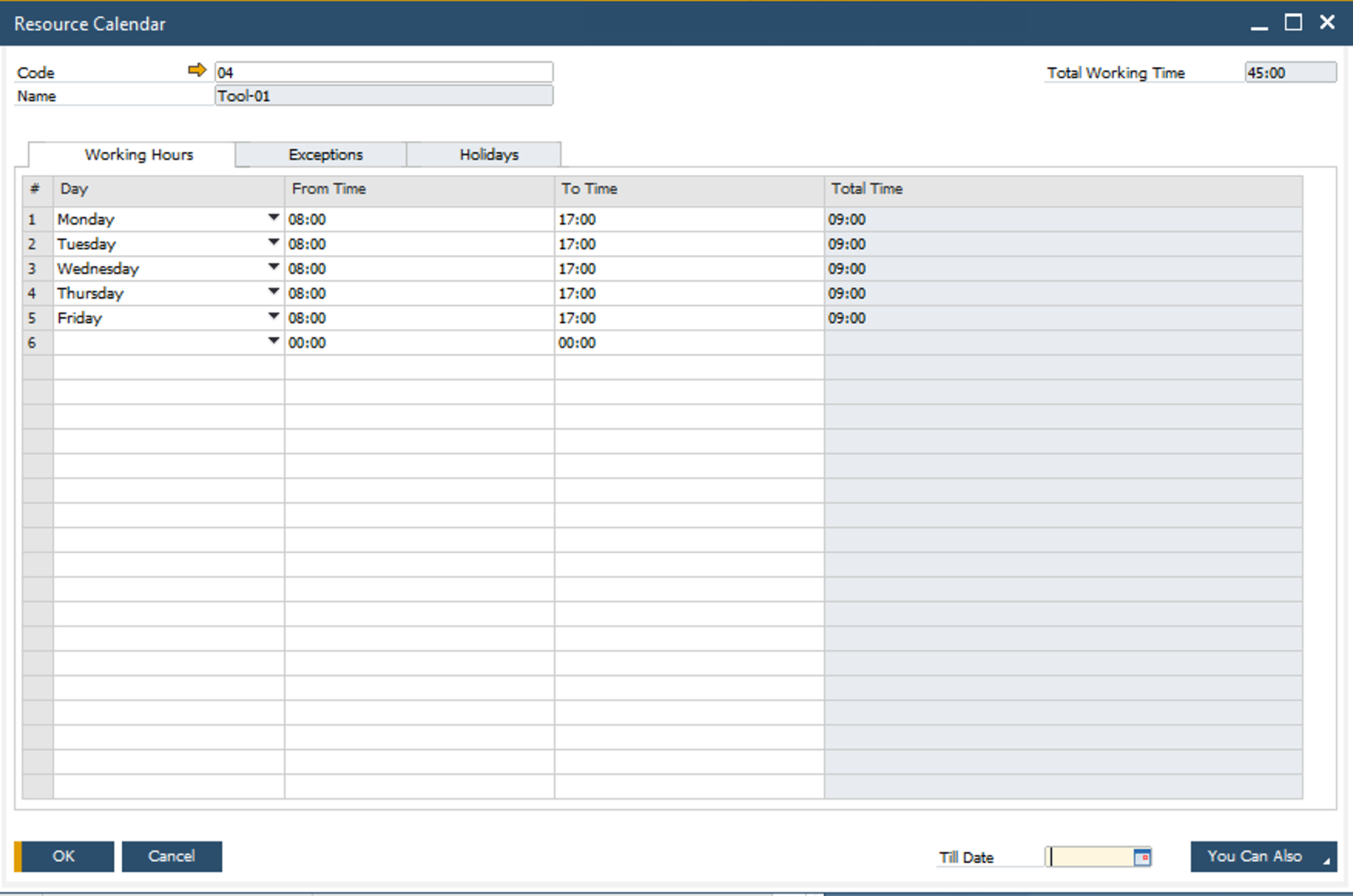
Task: Close the Resource Calendar window
Action: click(1328, 23)
